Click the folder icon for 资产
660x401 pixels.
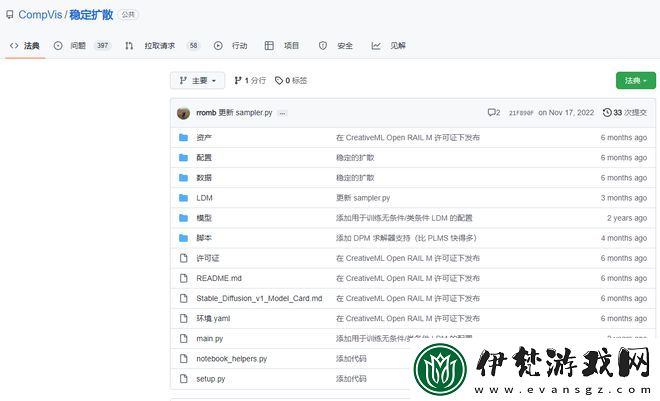point(184,138)
